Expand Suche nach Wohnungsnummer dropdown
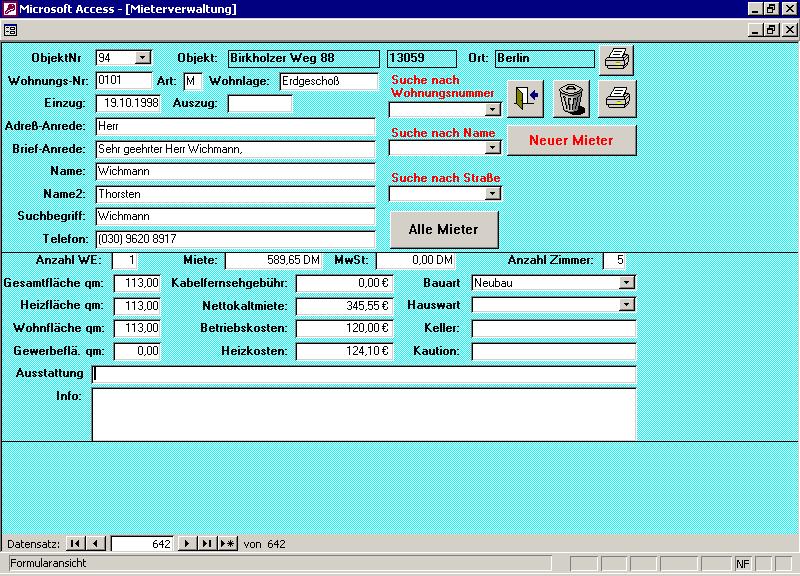Image resolution: width=800 pixels, height=576 pixels. pyautogui.click(x=492, y=109)
